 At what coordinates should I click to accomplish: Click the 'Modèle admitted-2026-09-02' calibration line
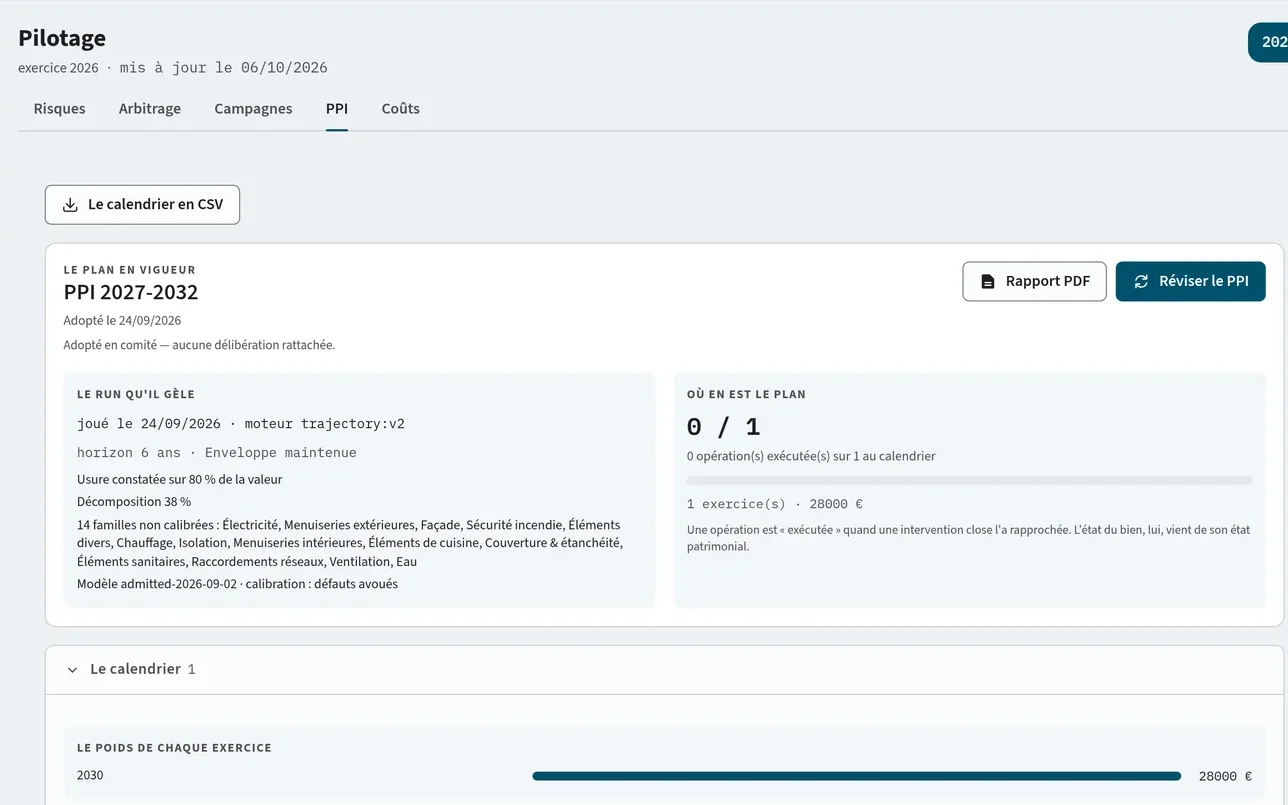pos(237,584)
